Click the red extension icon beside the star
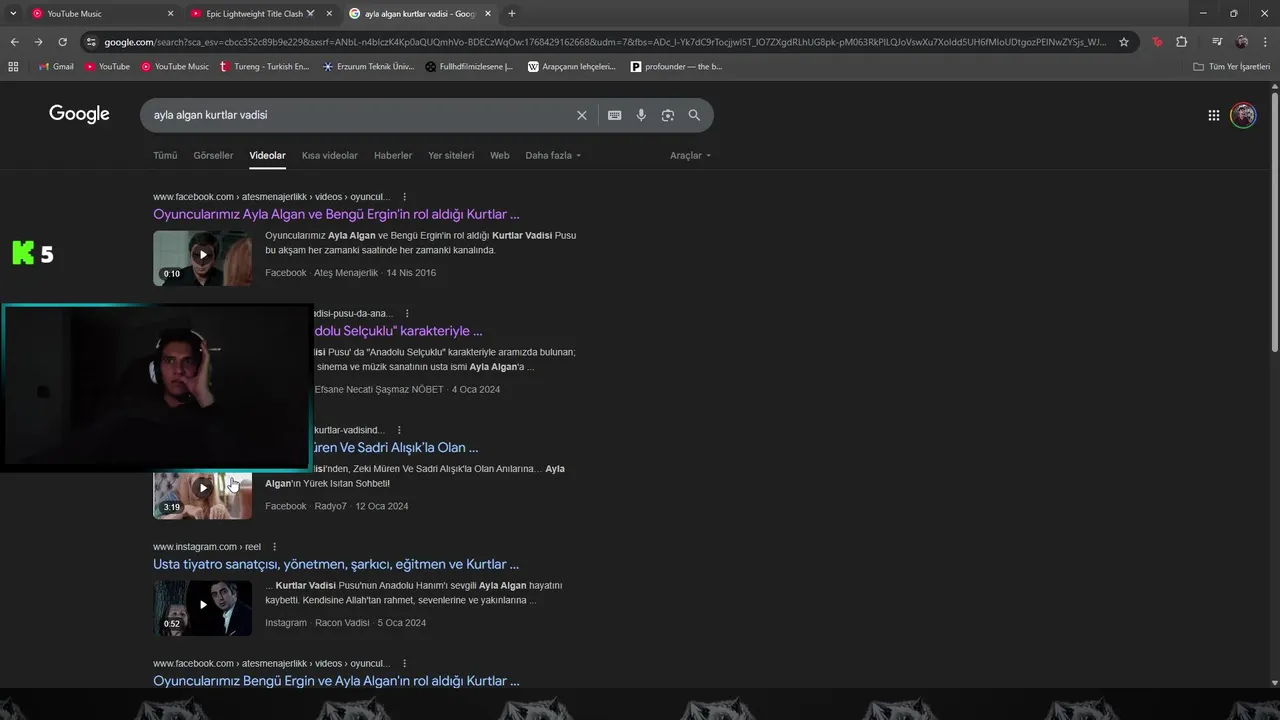This screenshot has height=720, width=1280. [x=1157, y=42]
